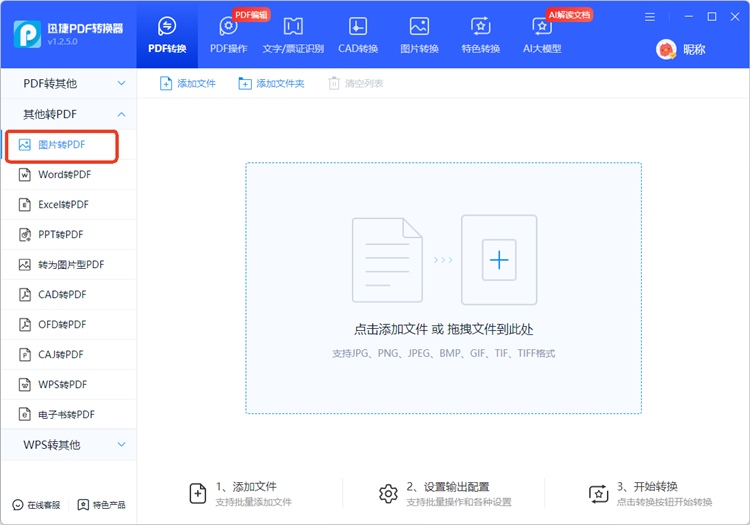Click the OFD转PDF icon
This screenshot has width=750, height=525.
pos(25,325)
